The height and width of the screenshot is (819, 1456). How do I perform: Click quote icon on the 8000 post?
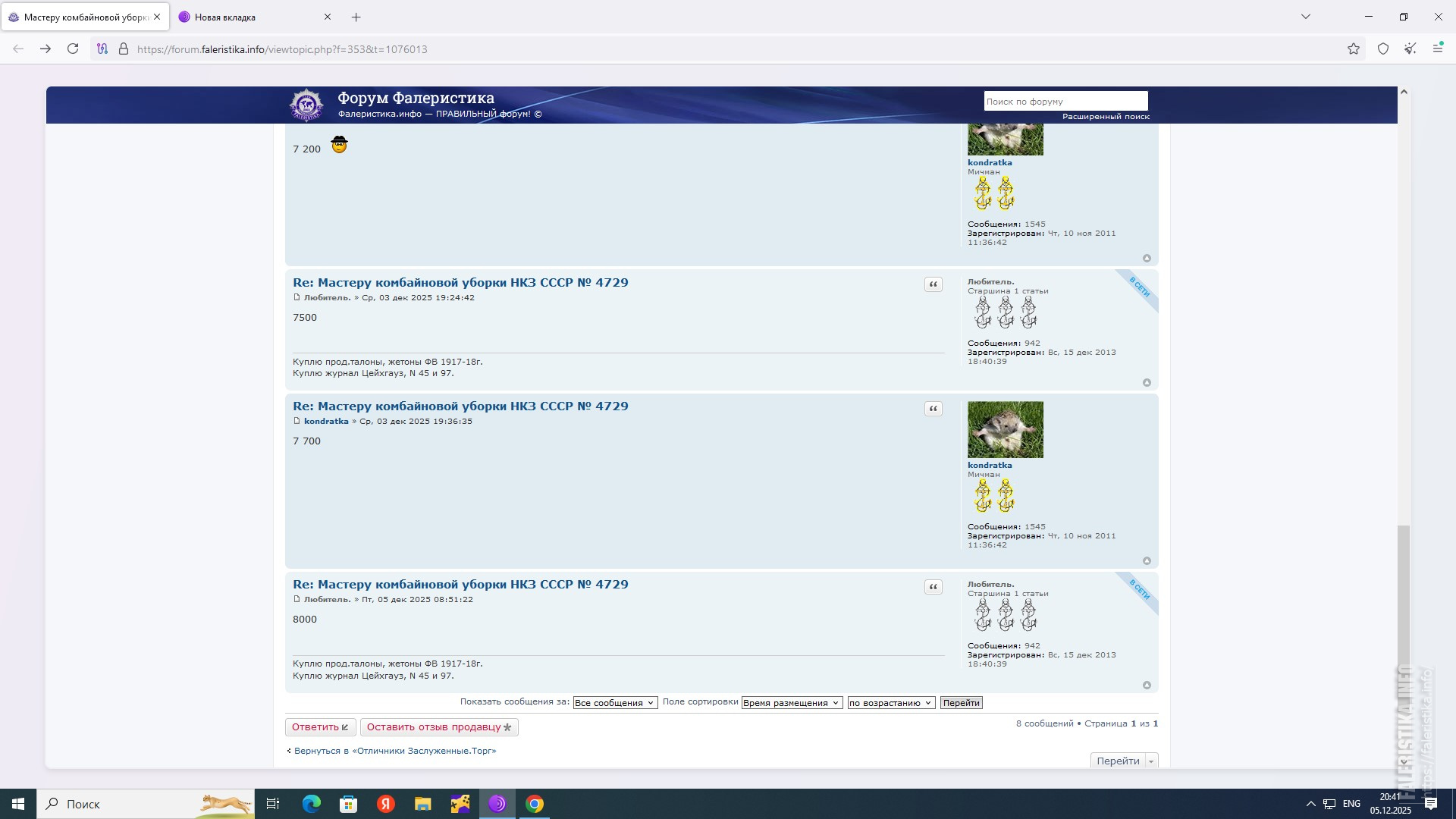tap(934, 587)
